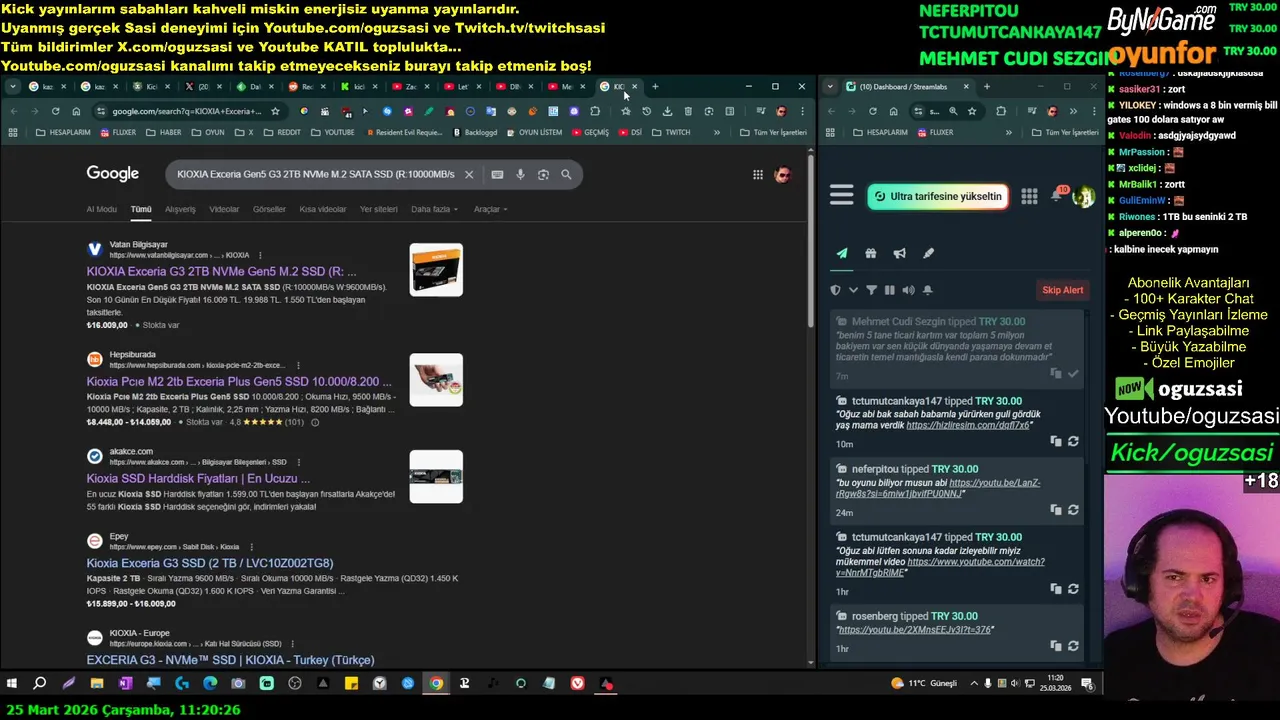Viewport: 1280px width, 720px height.
Task: Open Windows search from the taskbar
Action: [x=40, y=684]
